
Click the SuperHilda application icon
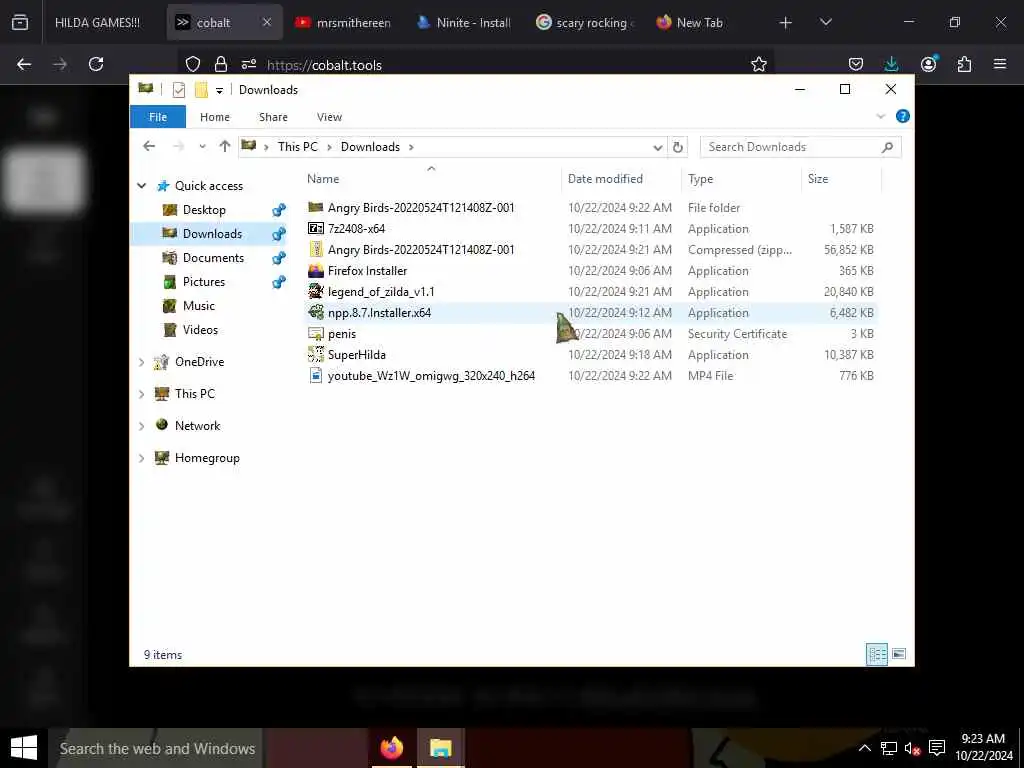pyautogui.click(x=316, y=355)
